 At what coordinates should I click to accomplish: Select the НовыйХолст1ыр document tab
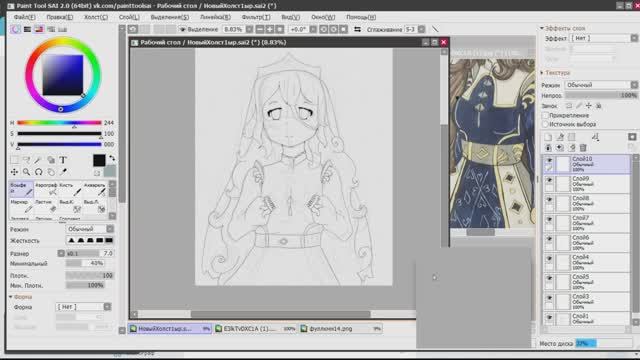[170, 329]
